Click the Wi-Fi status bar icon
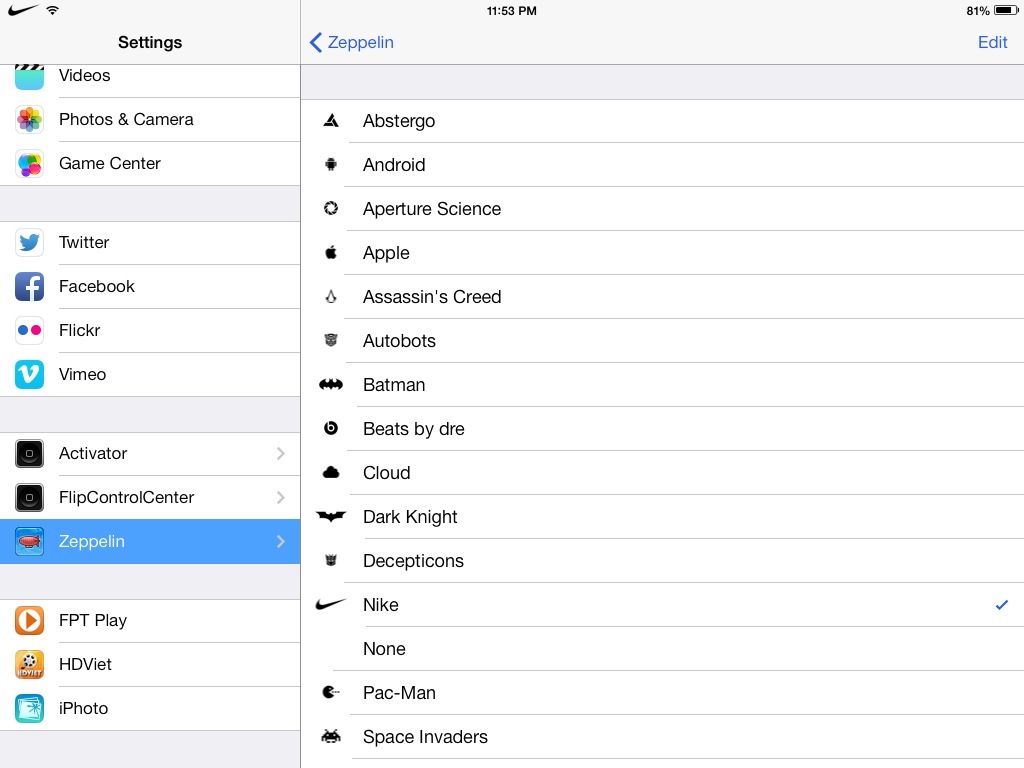 pos(52,10)
